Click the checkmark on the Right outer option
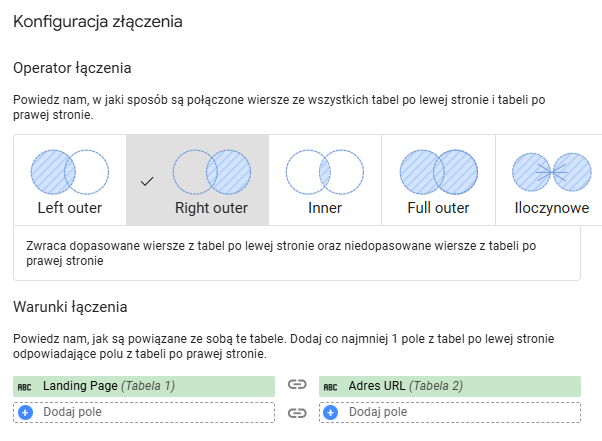The width and height of the screenshot is (602, 441). pos(147,180)
